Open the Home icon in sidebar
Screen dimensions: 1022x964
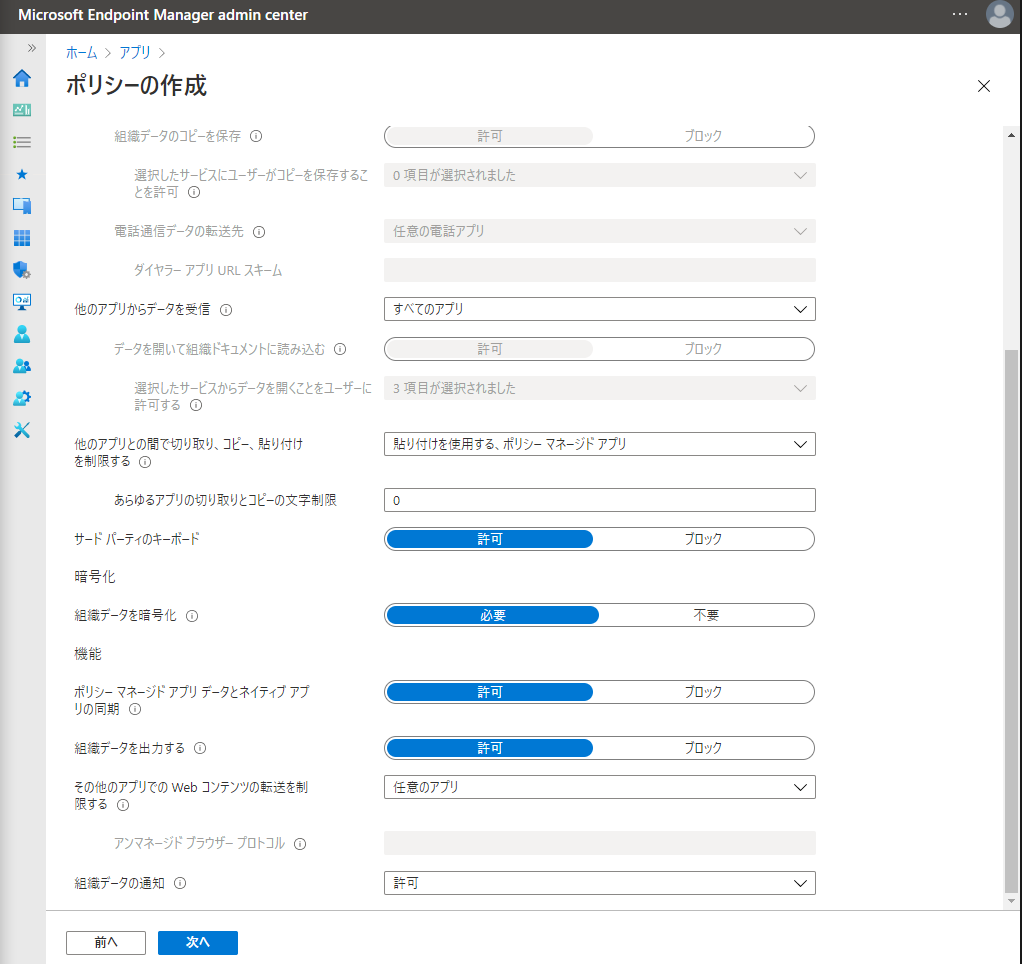click(x=22, y=78)
